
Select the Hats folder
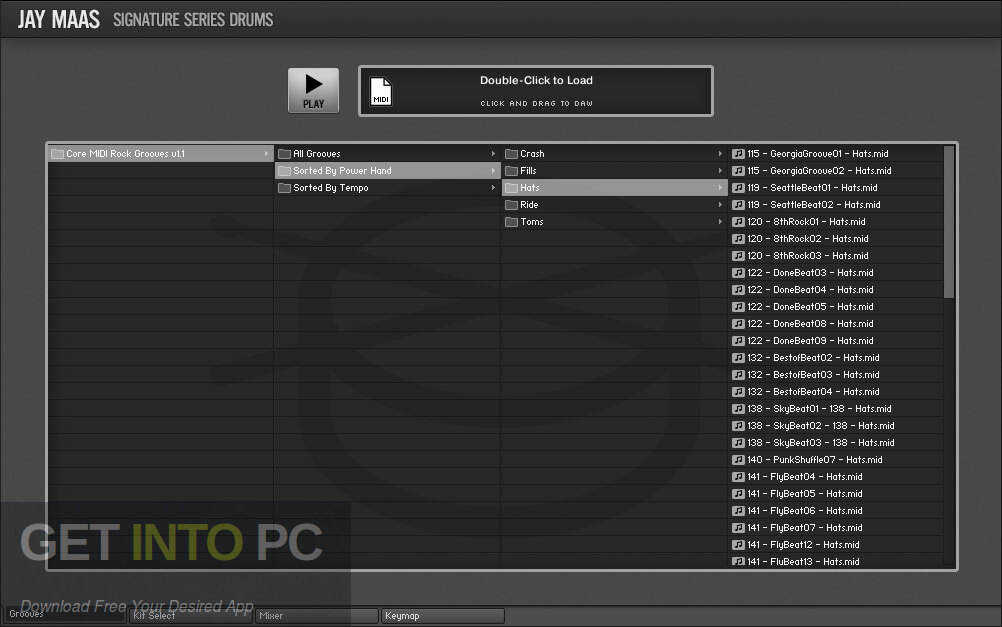[x=614, y=188]
